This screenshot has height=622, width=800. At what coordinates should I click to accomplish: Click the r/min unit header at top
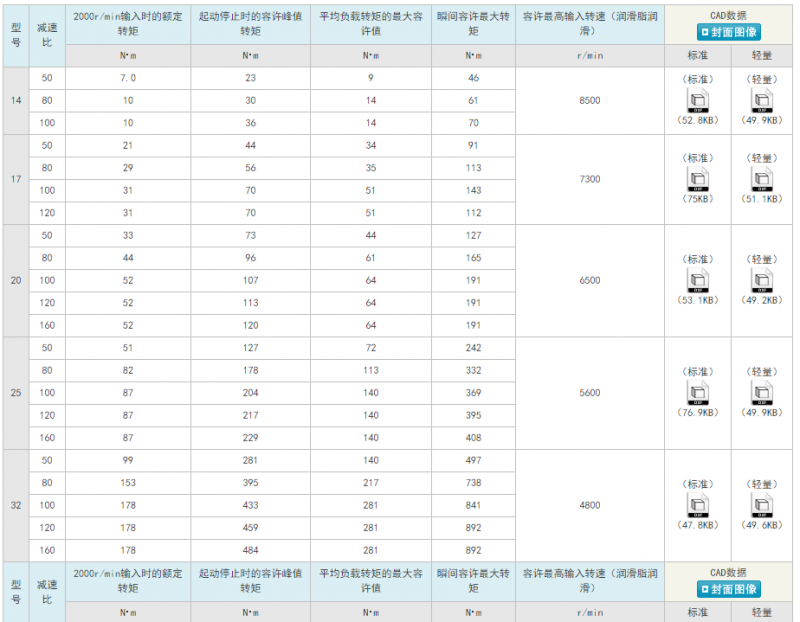(x=590, y=56)
